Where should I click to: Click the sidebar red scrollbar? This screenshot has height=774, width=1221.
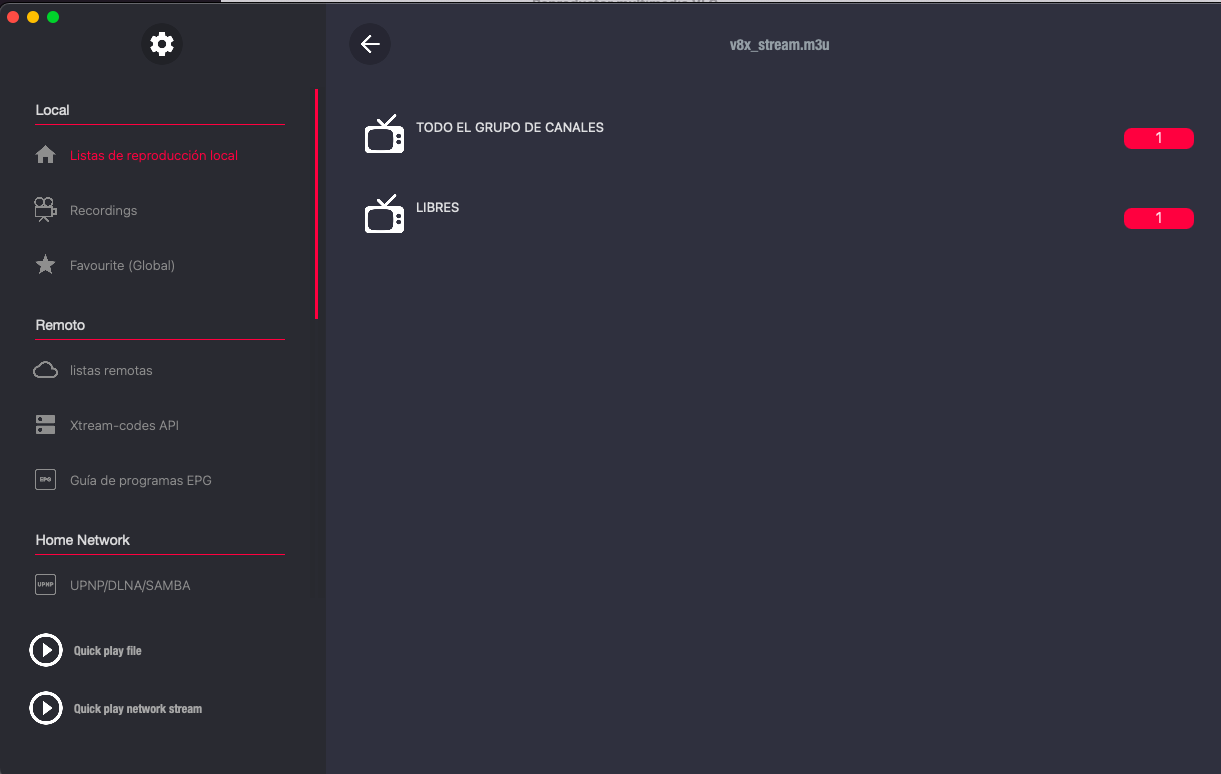[316, 204]
